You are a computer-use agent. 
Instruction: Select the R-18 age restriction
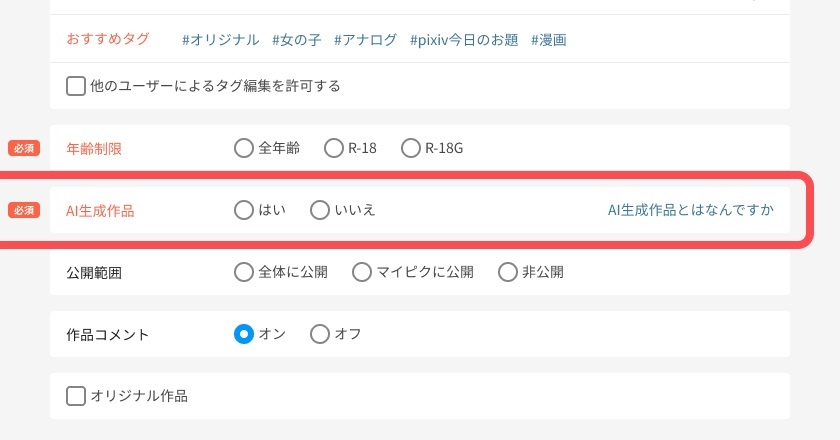point(334,148)
